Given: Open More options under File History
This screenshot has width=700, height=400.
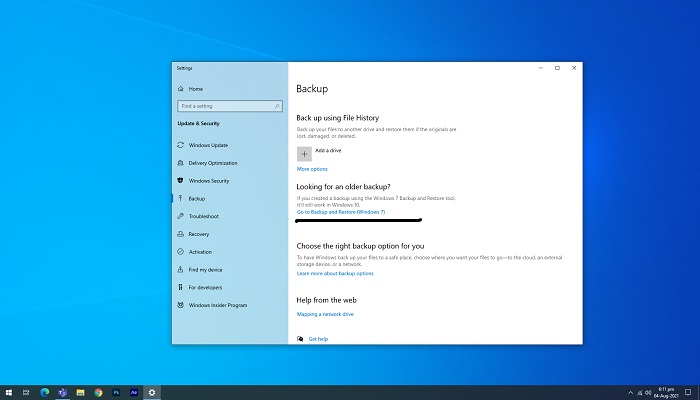Looking at the screenshot, I should click(312, 169).
